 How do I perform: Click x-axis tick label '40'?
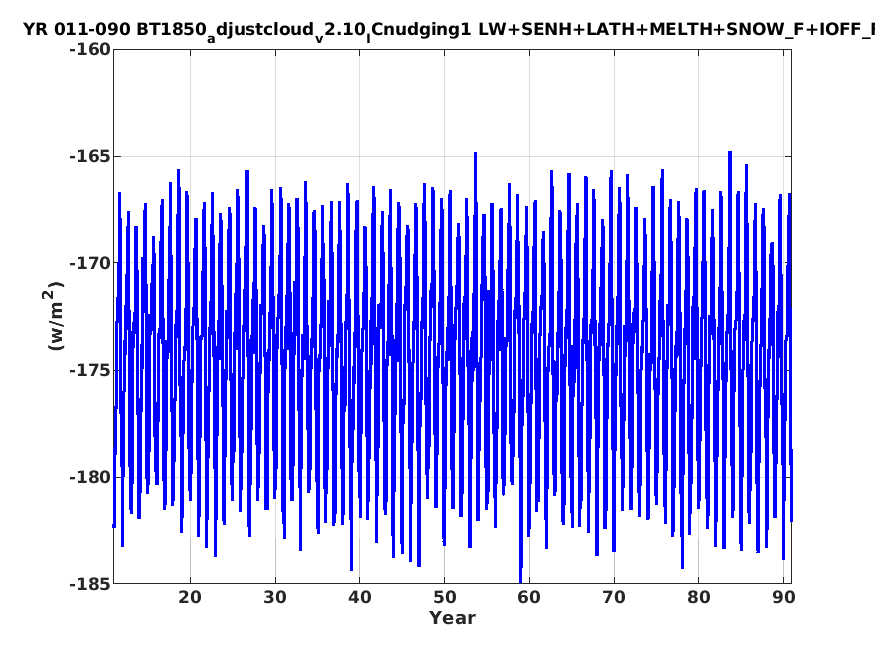(x=359, y=597)
